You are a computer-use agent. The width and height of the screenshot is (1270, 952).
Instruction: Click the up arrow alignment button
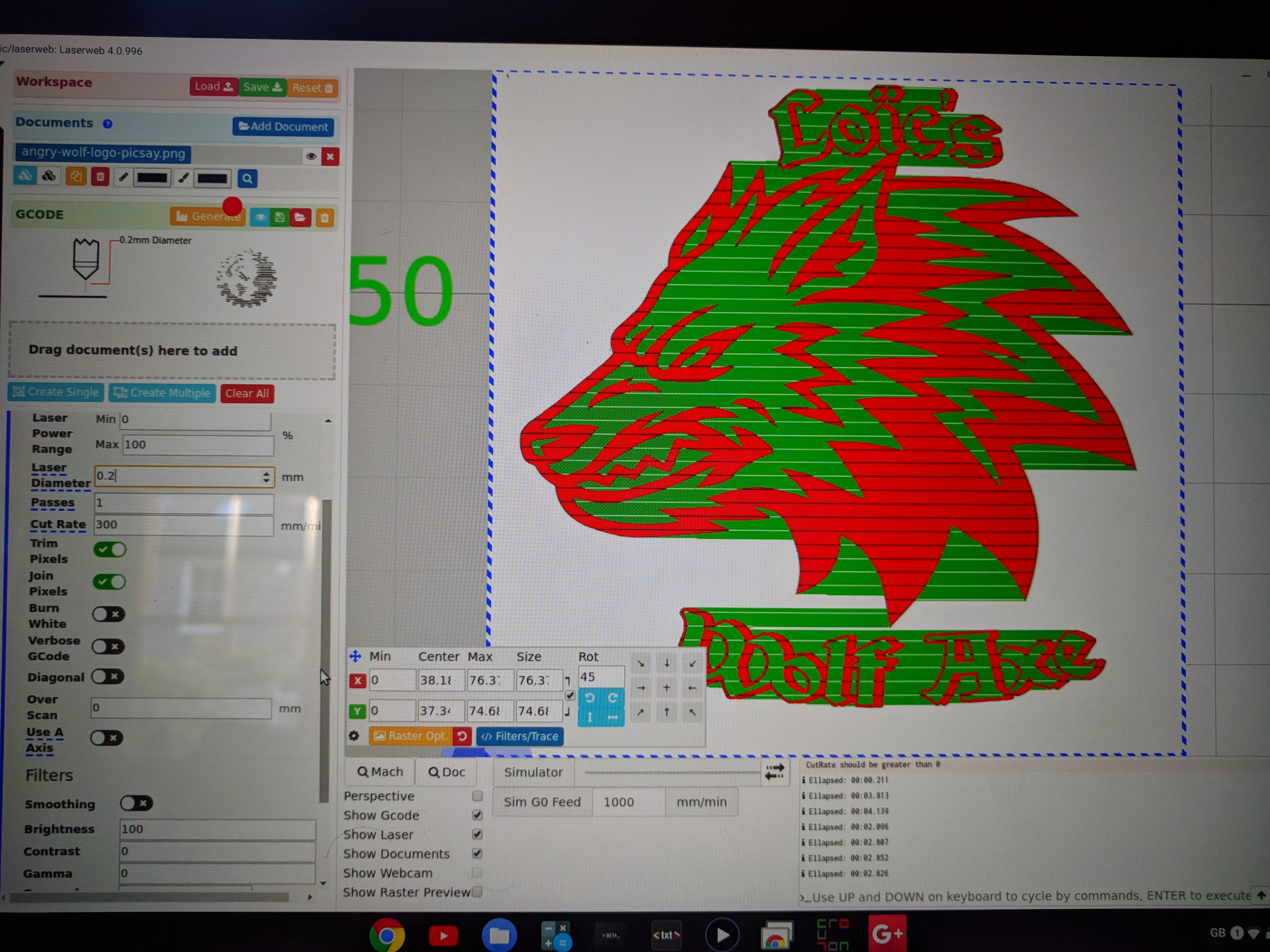(666, 712)
